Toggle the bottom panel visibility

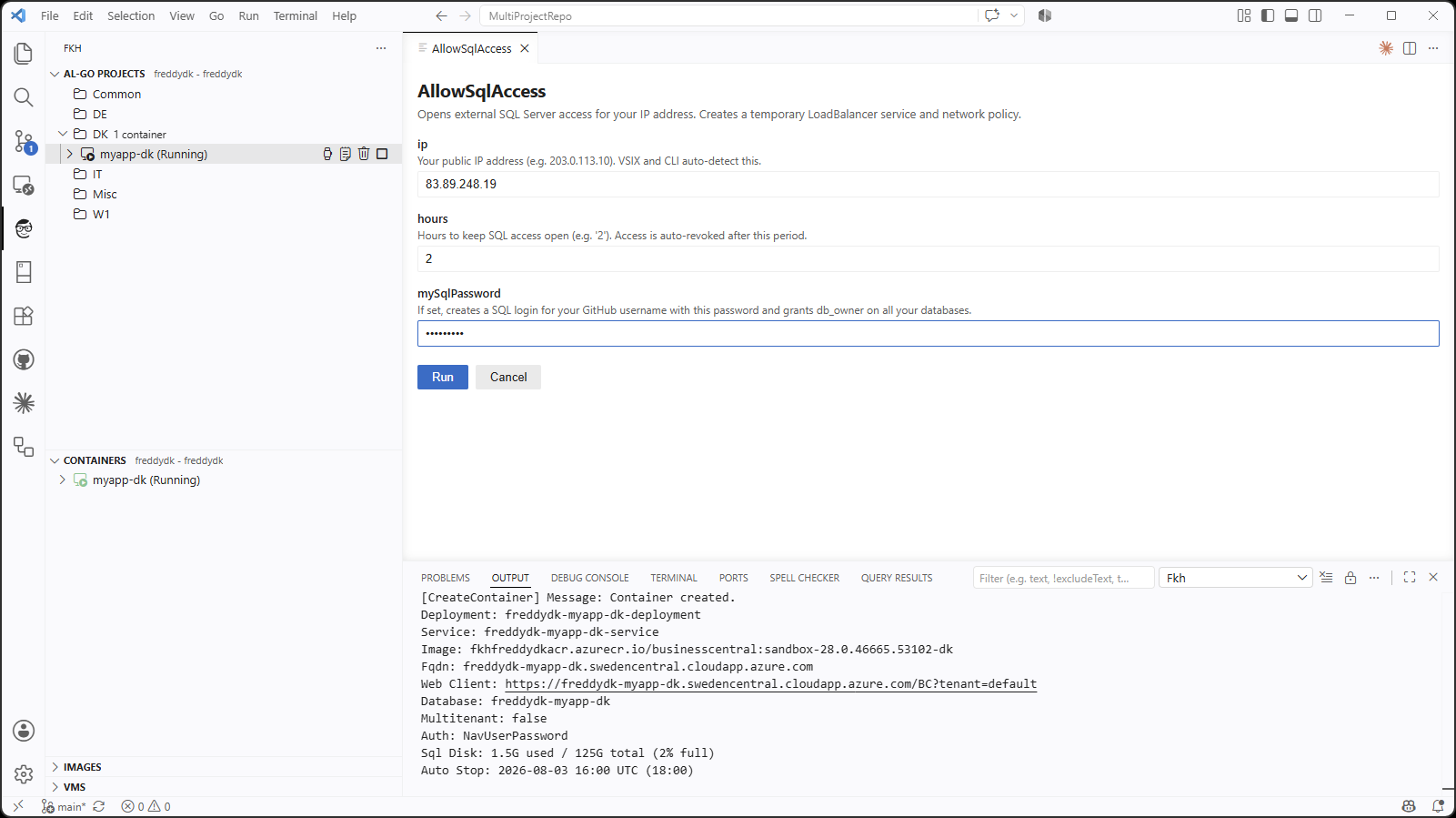coord(1291,15)
